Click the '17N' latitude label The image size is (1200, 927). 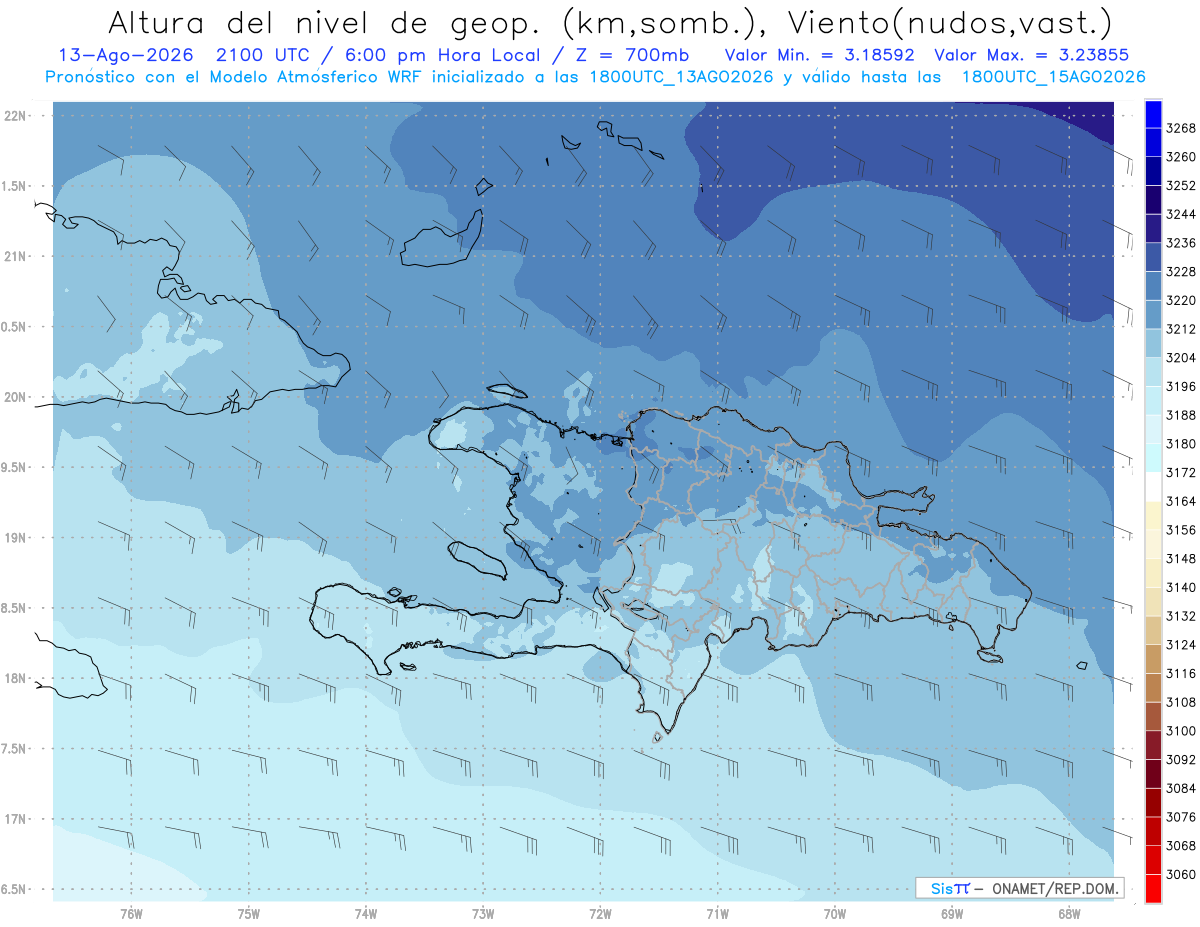(x=15, y=819)
